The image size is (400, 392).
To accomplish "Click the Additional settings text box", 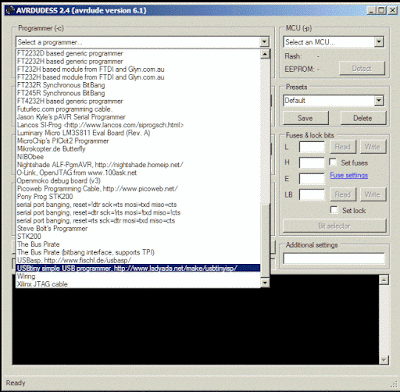I will [x=334, y=258].
